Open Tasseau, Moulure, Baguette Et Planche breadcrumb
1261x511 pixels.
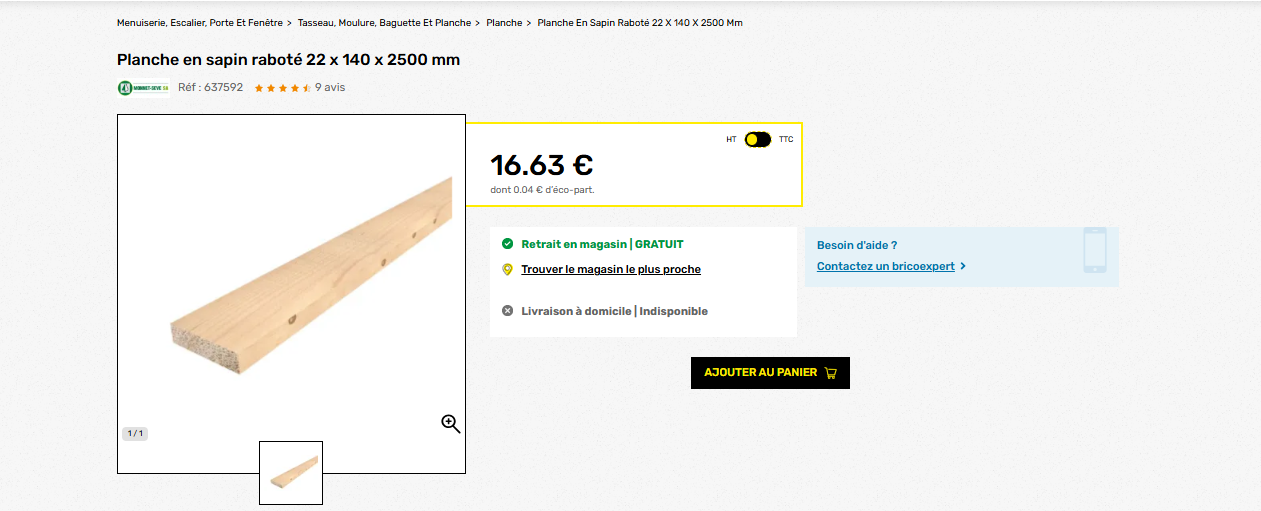[x=384, y=23]
